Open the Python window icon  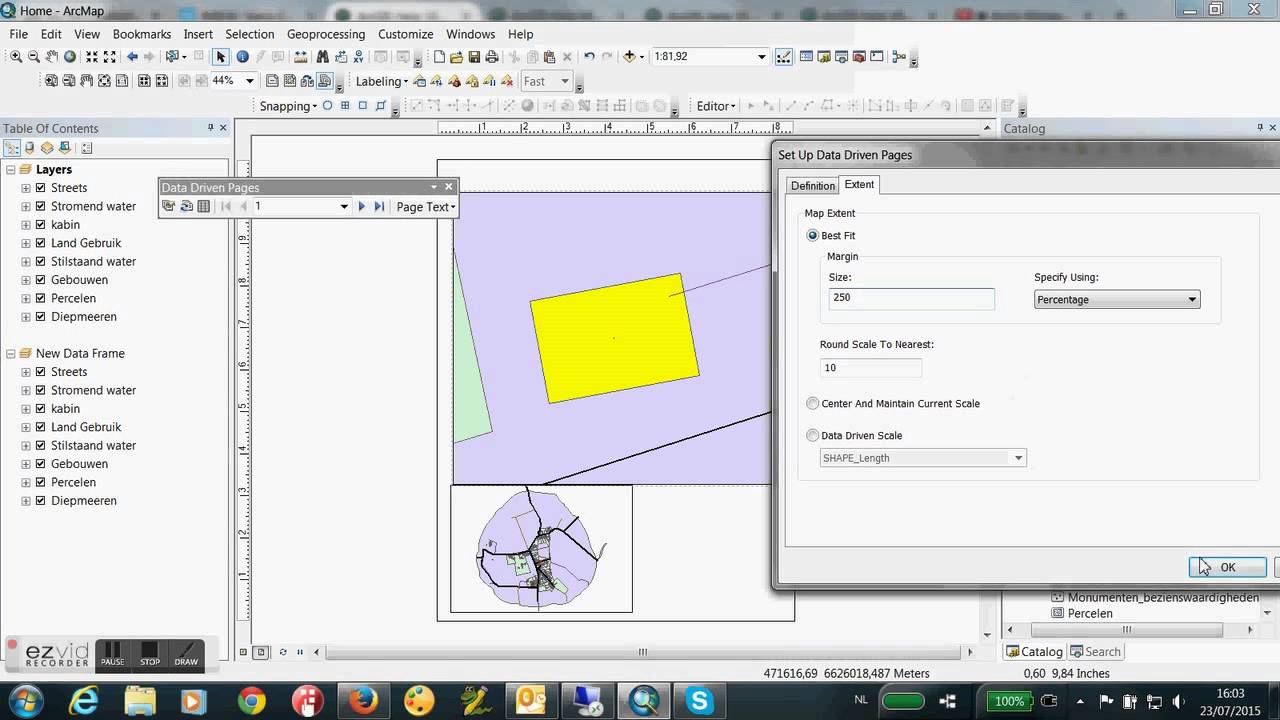[878, 57]
